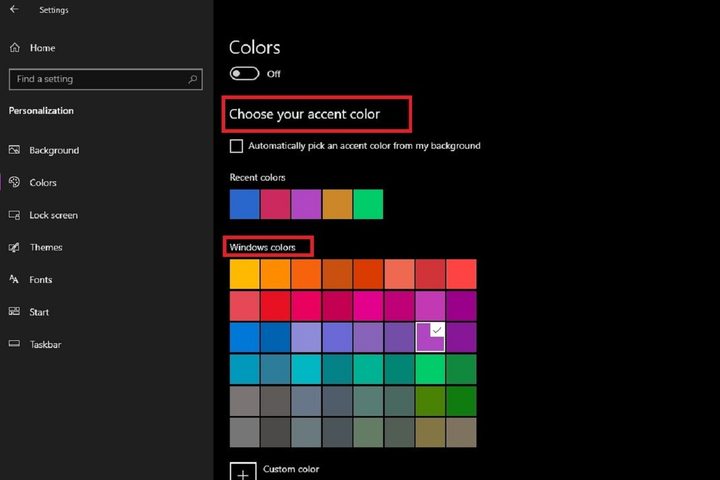Open the Themes settings page
This screenshot has height=480, width=720.
click(46, 247)
